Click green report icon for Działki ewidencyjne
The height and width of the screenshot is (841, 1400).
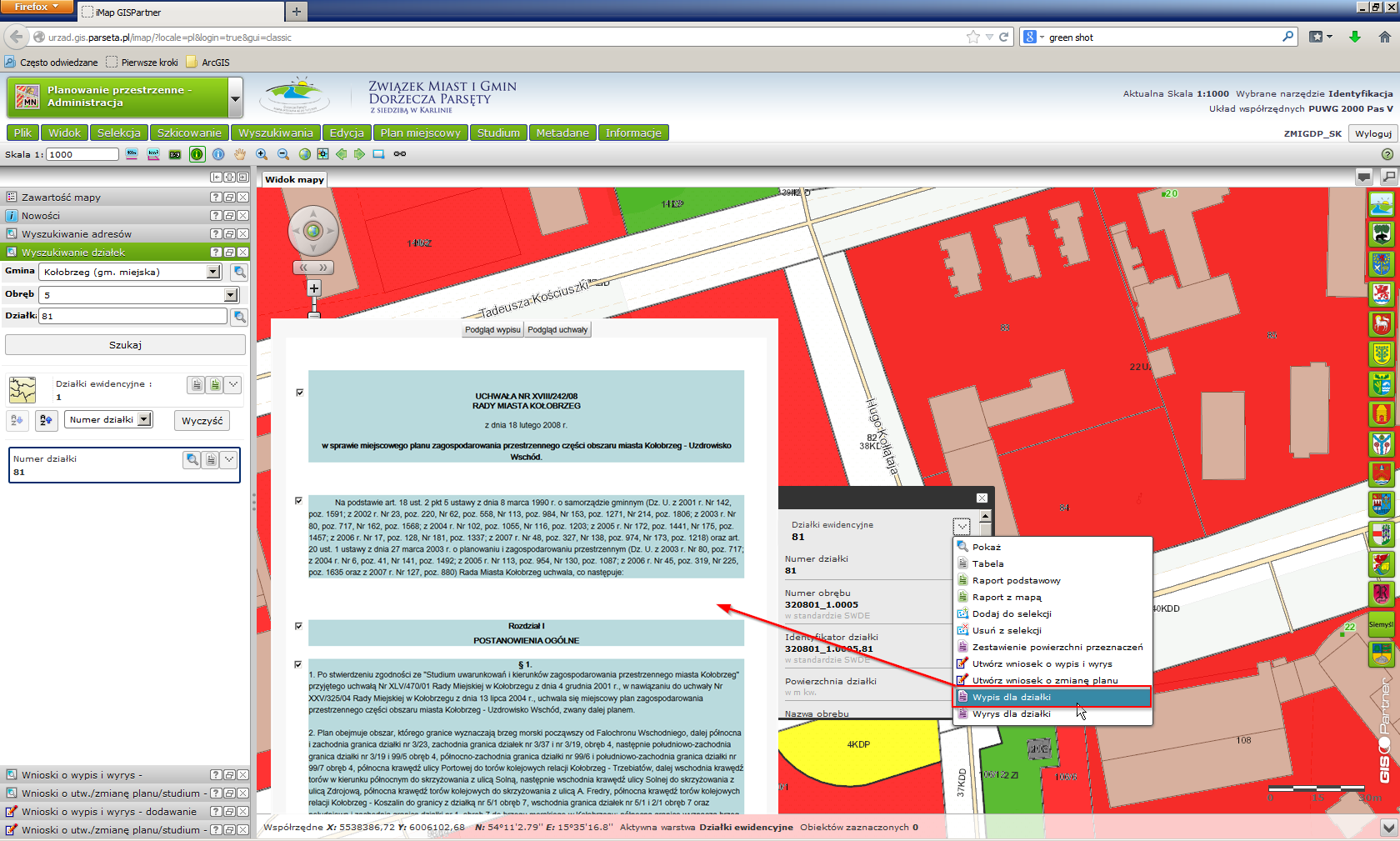(215, 384)
